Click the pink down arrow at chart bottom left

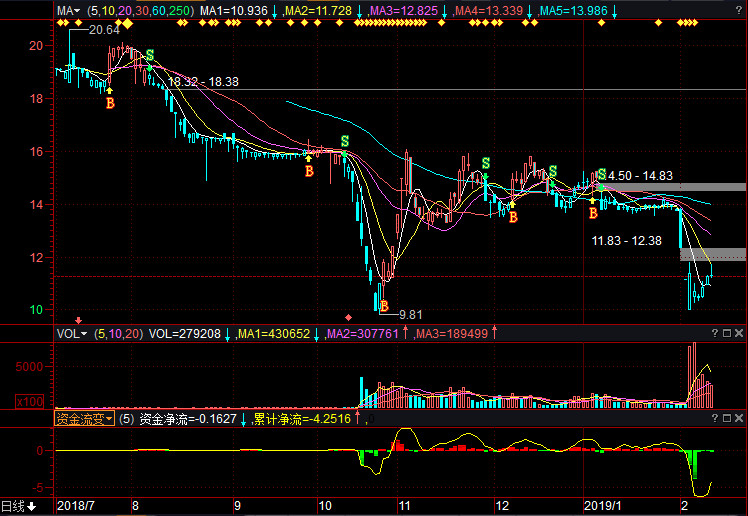pos(79,318)
